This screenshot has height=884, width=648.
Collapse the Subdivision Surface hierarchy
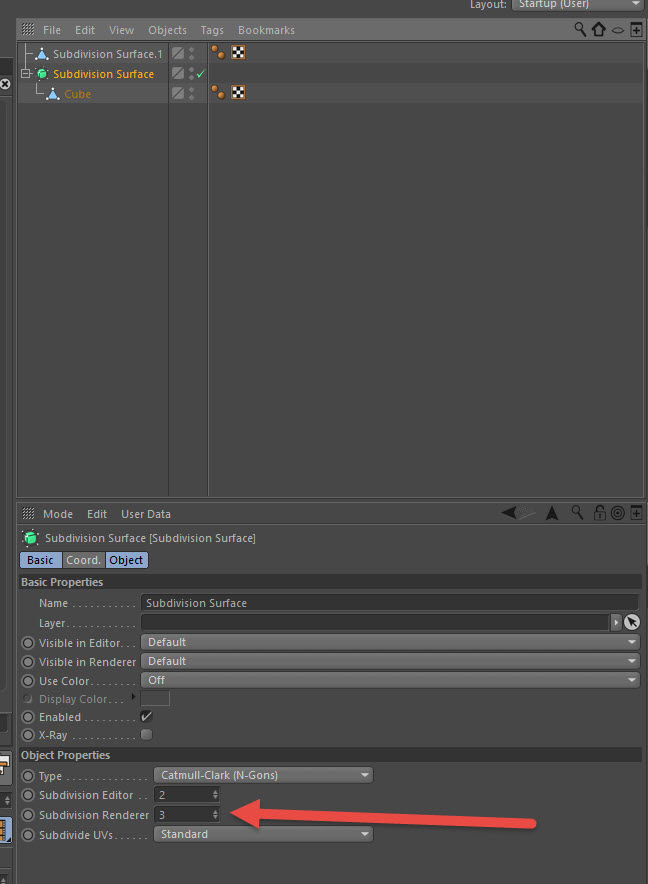(25, 73)
